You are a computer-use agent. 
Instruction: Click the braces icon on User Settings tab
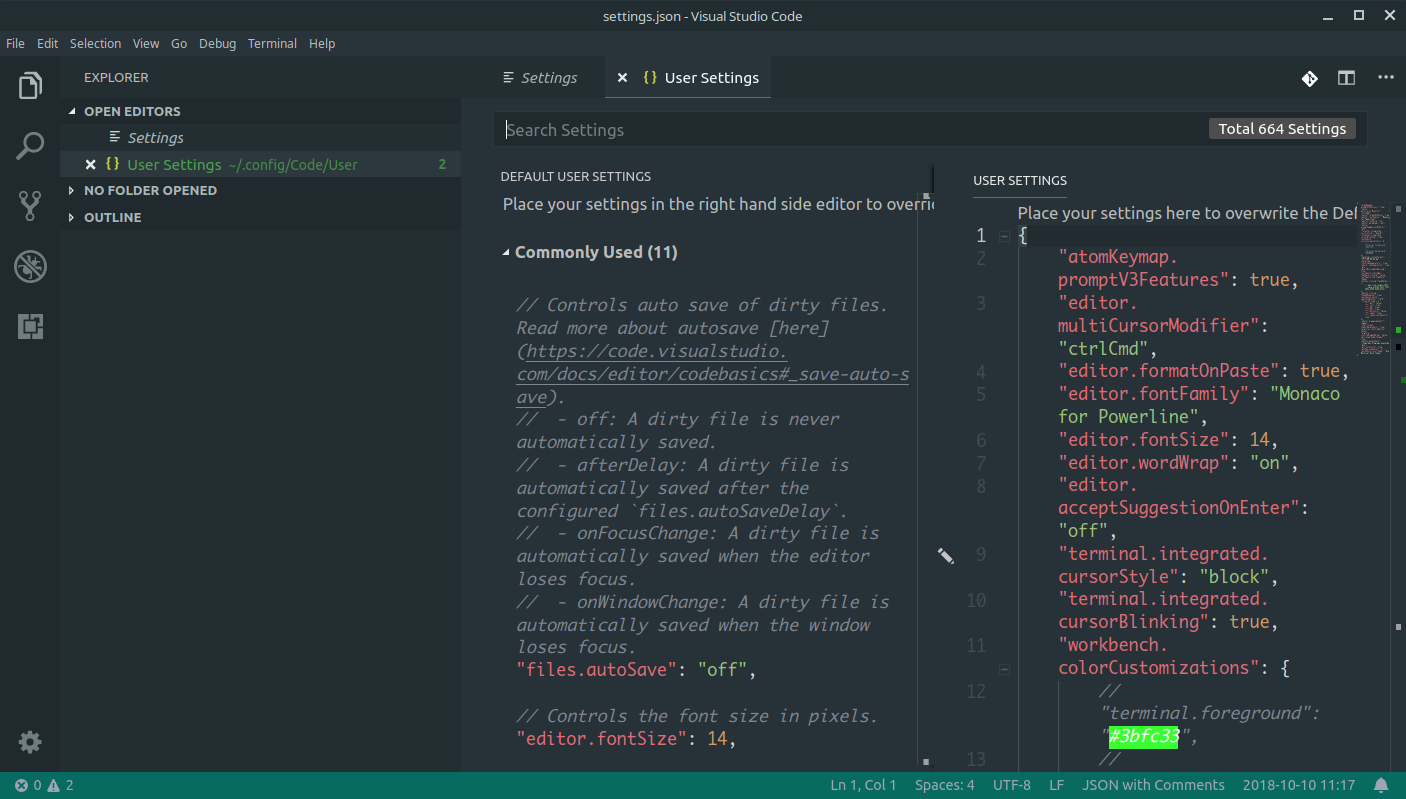(650, 77)
